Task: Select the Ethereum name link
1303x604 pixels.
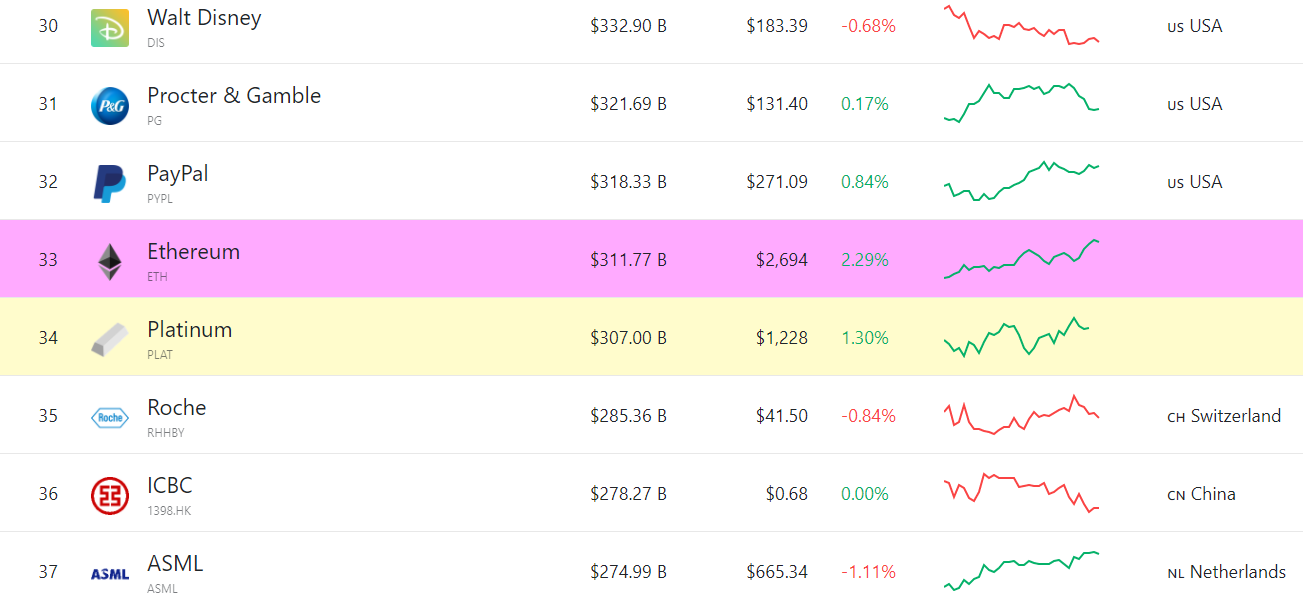Action: (193, 252)
